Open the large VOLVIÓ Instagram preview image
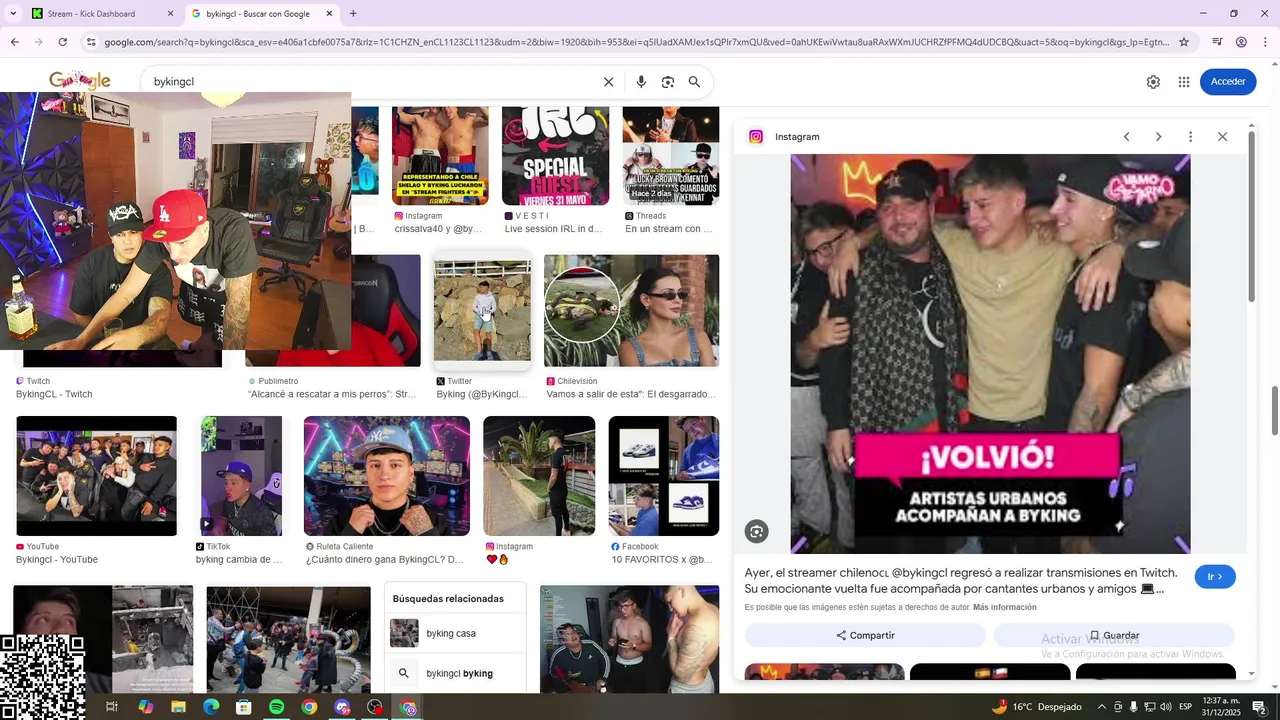 coord(990,354)
